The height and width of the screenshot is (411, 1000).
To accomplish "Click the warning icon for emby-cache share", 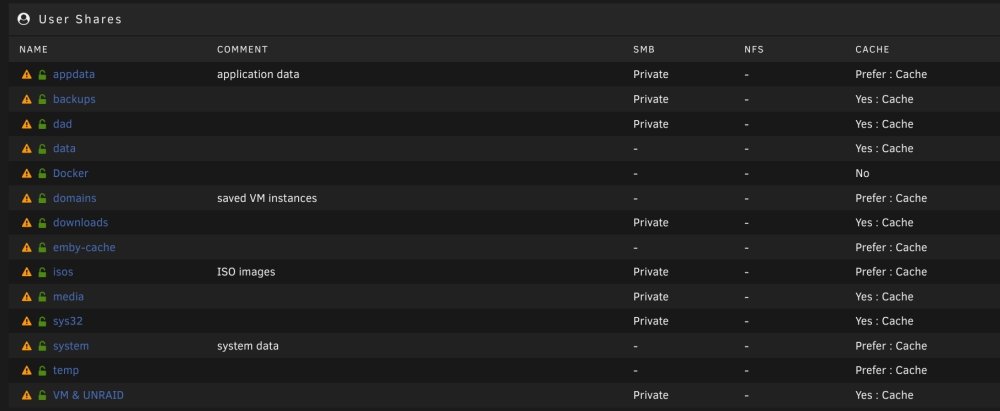I will pos(26,248).
